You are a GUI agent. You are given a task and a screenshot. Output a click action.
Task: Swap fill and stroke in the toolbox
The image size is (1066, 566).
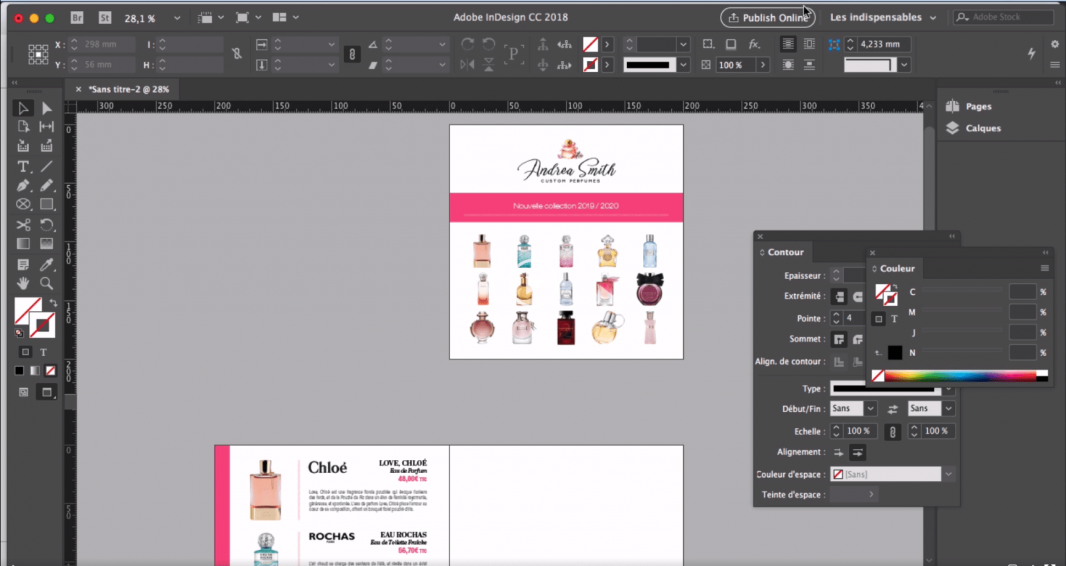pyautogui.click(x=53, y=303)
